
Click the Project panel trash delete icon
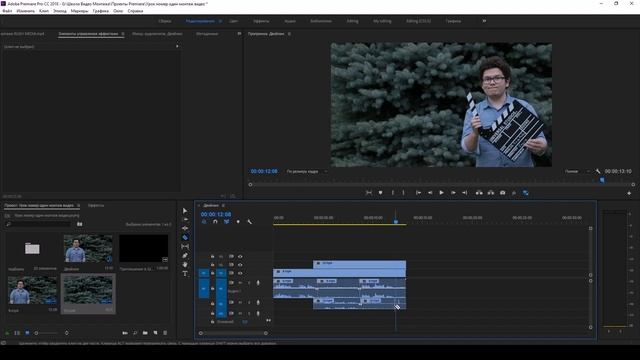click(x=165, y=333)
